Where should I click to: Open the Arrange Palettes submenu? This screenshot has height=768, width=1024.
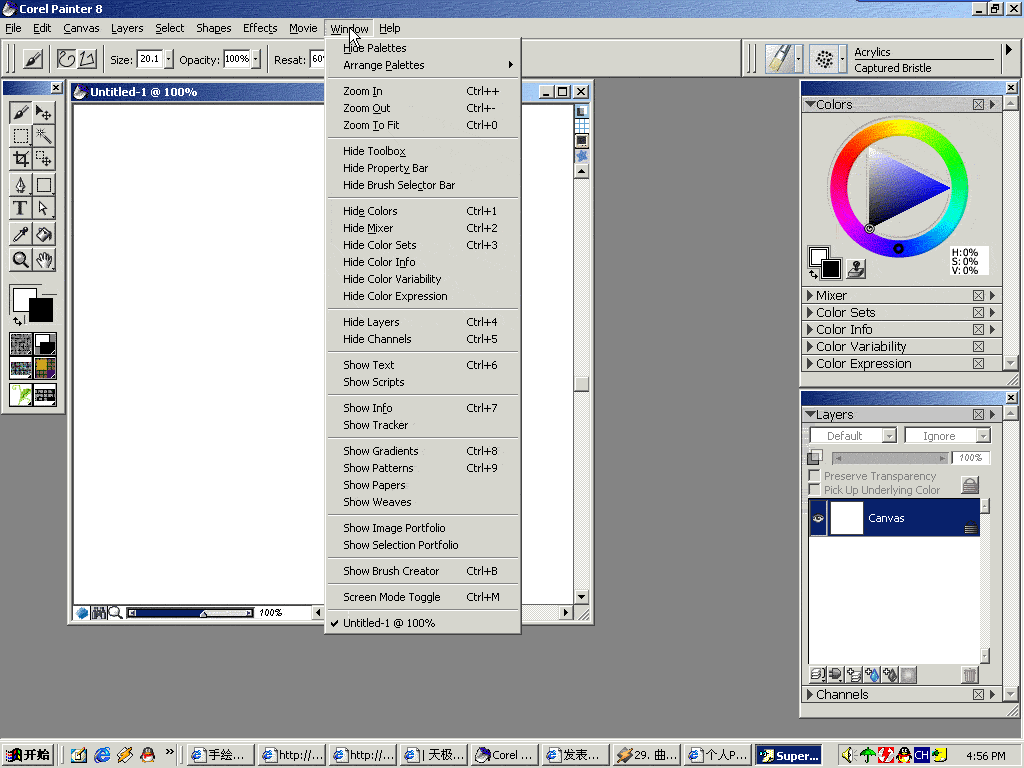coord(423,65)
